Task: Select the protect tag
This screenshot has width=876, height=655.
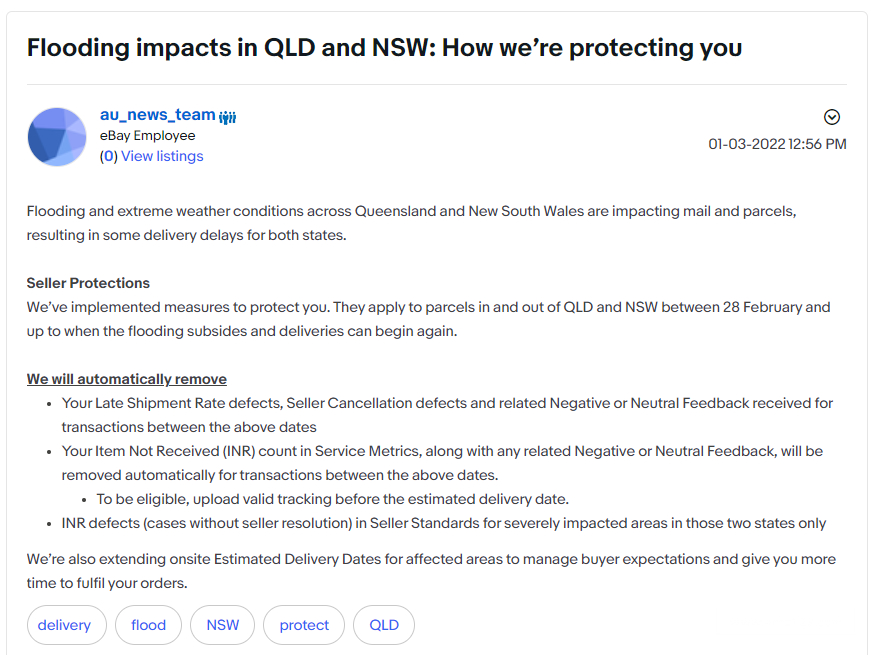Action: click(x=304, y=625)
